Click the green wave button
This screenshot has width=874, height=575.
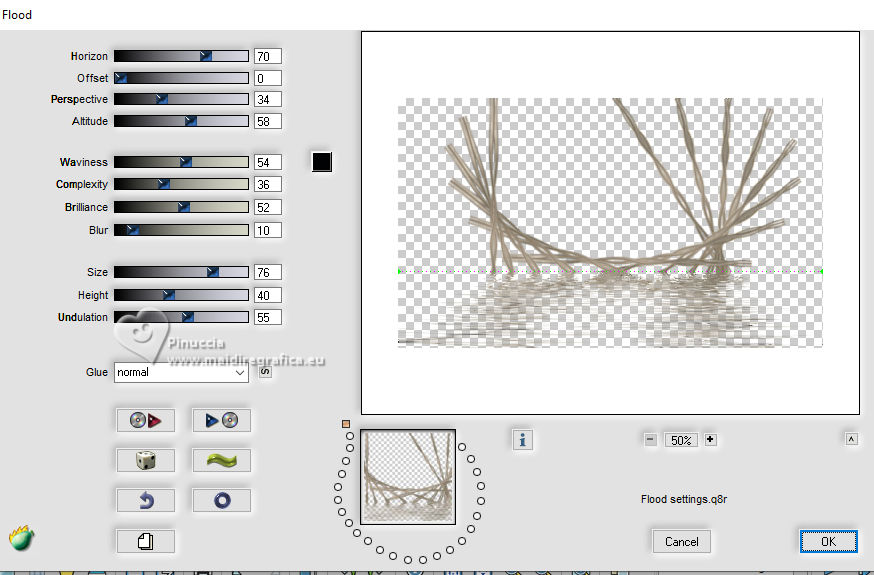tap(221, 461)
